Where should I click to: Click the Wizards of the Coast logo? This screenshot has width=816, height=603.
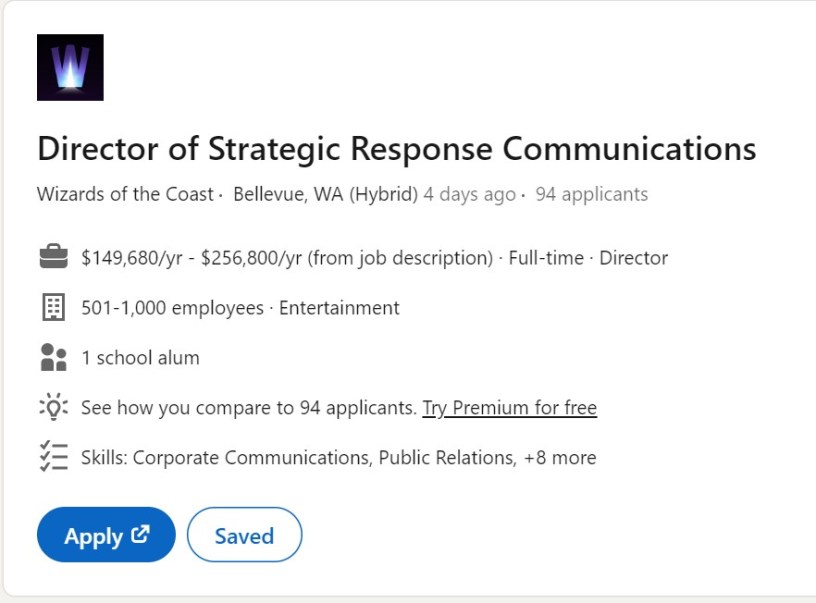point(70,67)
